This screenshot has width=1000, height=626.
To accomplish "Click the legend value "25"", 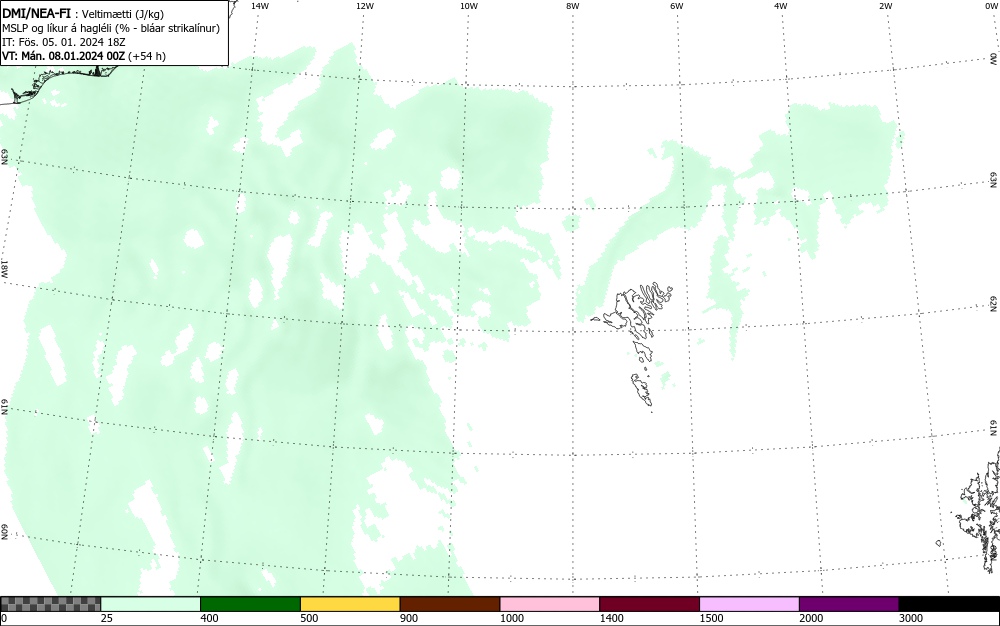I will click(107, 618).
